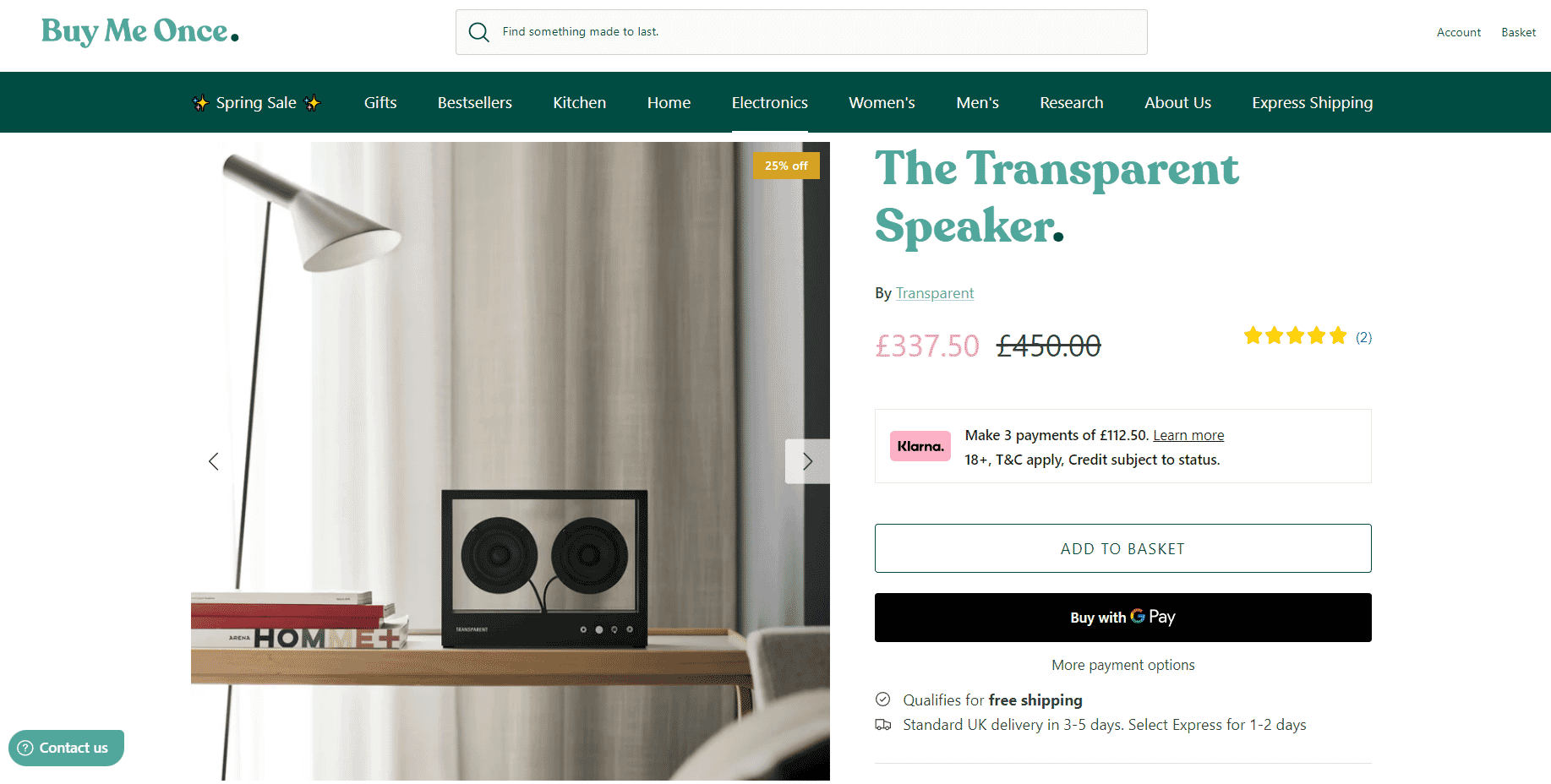Add the speaker to basket
The width and height of the screenshot is (1551, 784).
[1123, 548]
